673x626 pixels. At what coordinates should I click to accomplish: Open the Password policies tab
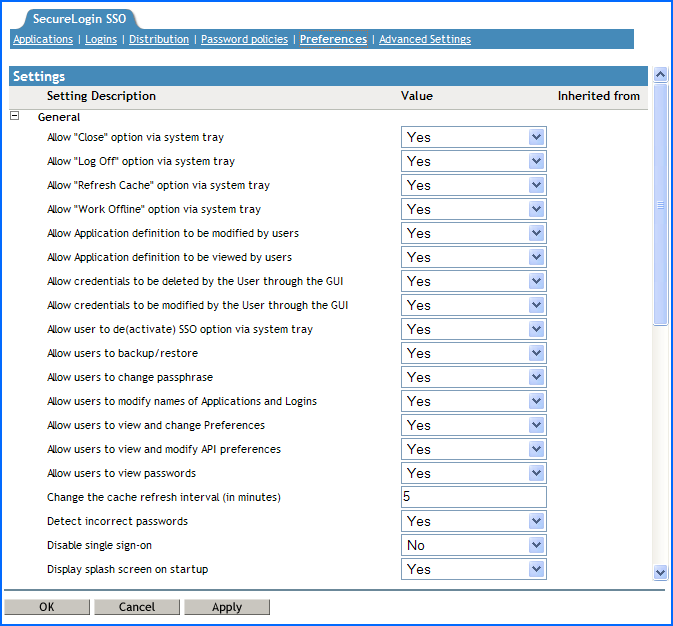[244, 39]
